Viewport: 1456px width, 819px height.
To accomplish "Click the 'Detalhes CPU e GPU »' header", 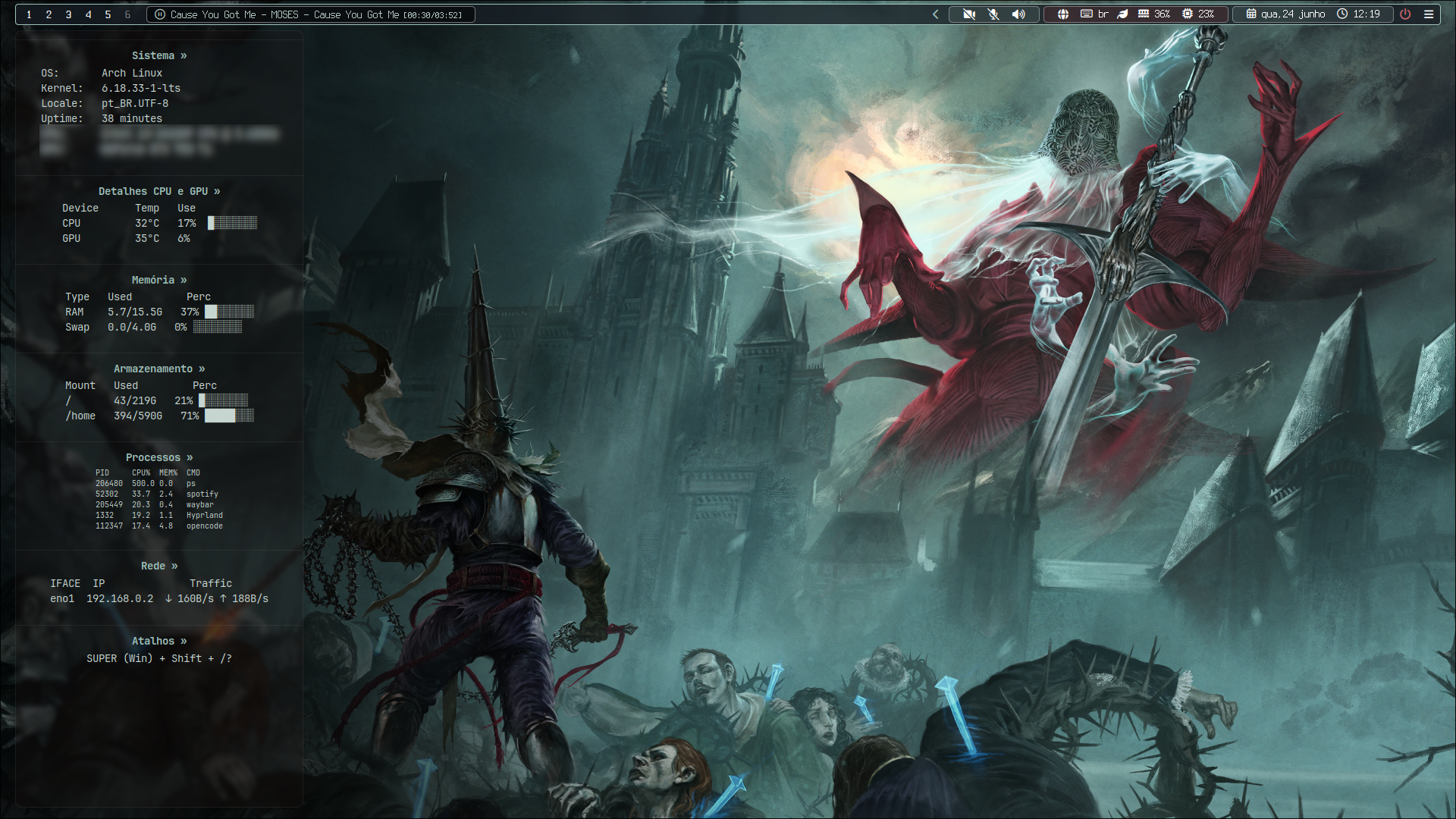I will click(x=159, y=191).
